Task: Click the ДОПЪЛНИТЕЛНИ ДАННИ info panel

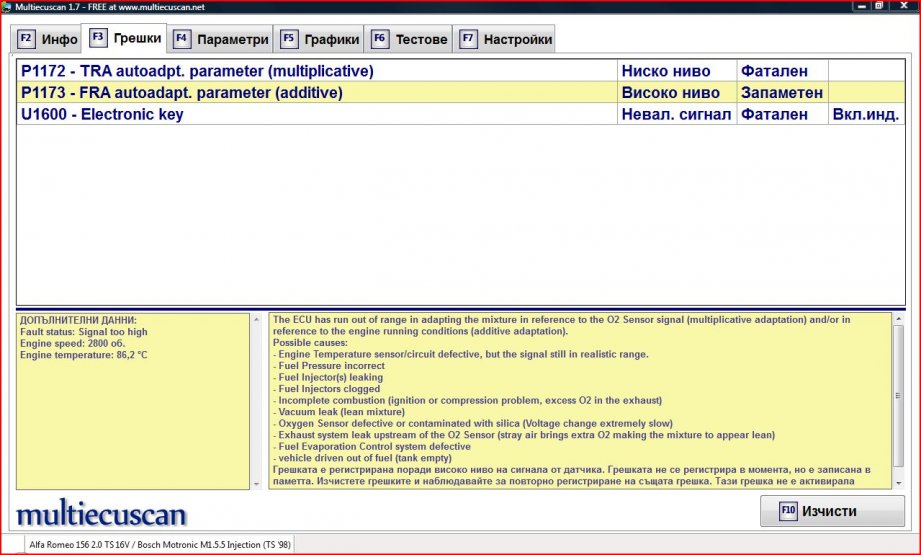Action: (x=132, y=400)
